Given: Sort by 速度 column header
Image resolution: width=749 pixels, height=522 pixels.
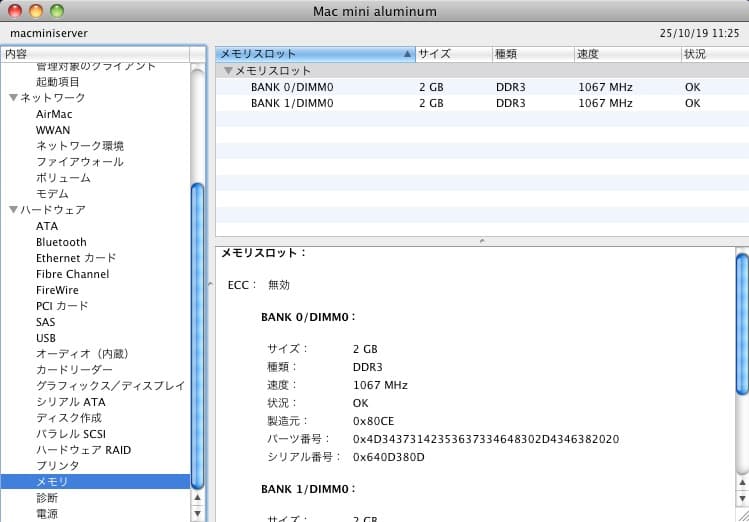Looking at the screenshot, I should (628, 54).
